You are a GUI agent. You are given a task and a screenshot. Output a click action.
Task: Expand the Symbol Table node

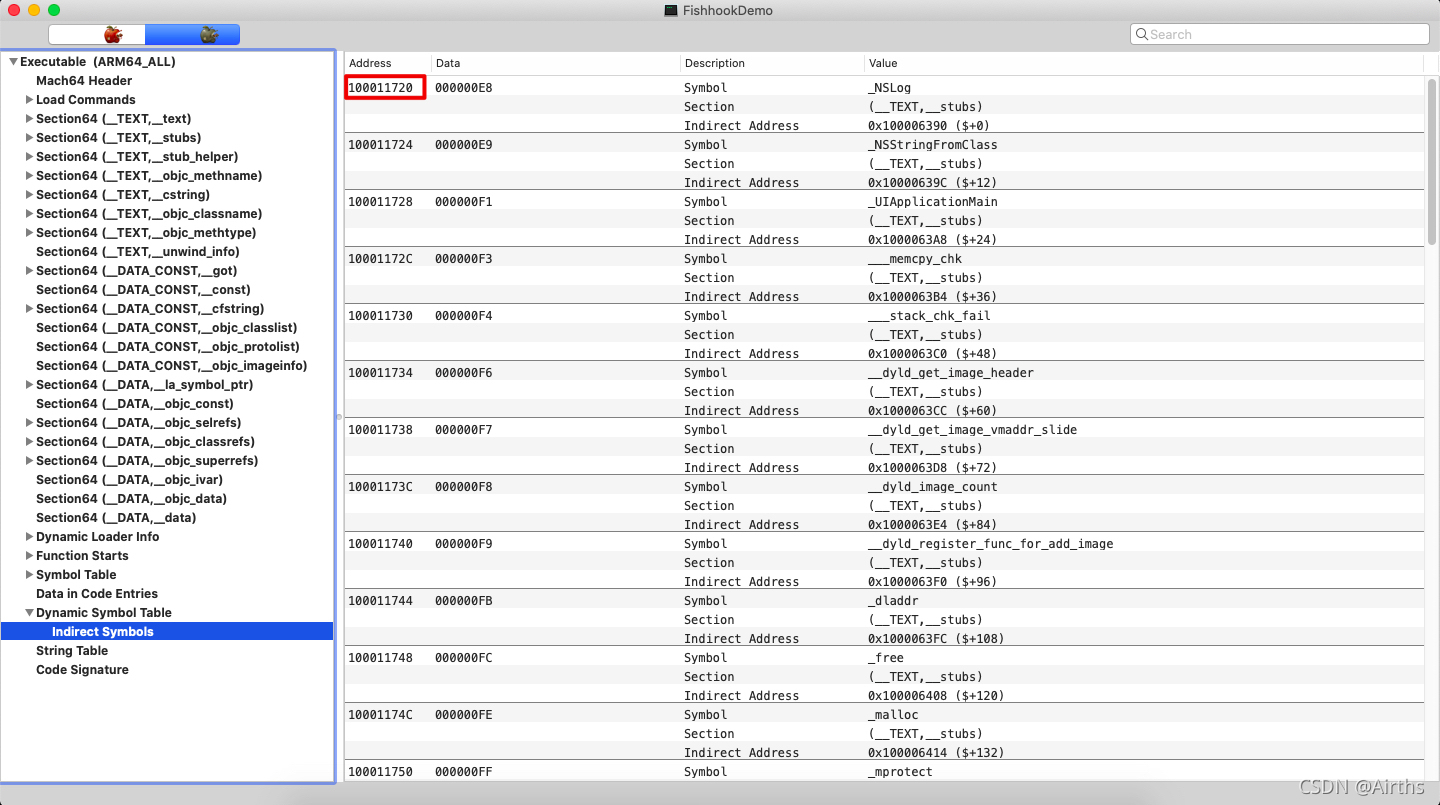coord(29,575)
